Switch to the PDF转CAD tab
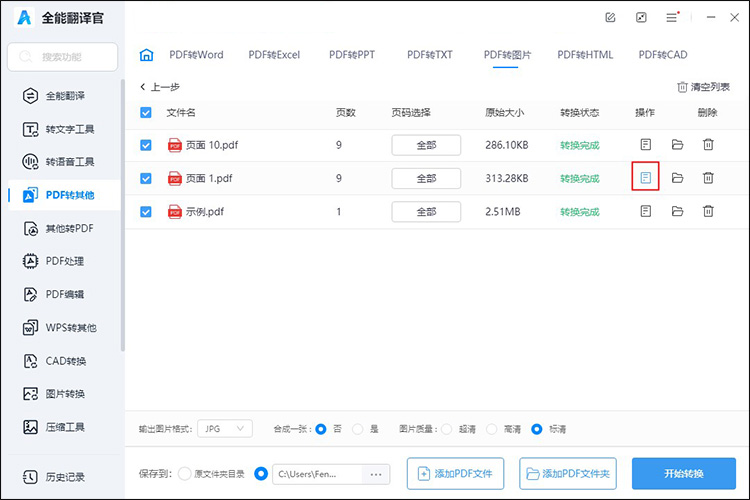The width and height of the screenshot is (750, 500). click(663, 55)
